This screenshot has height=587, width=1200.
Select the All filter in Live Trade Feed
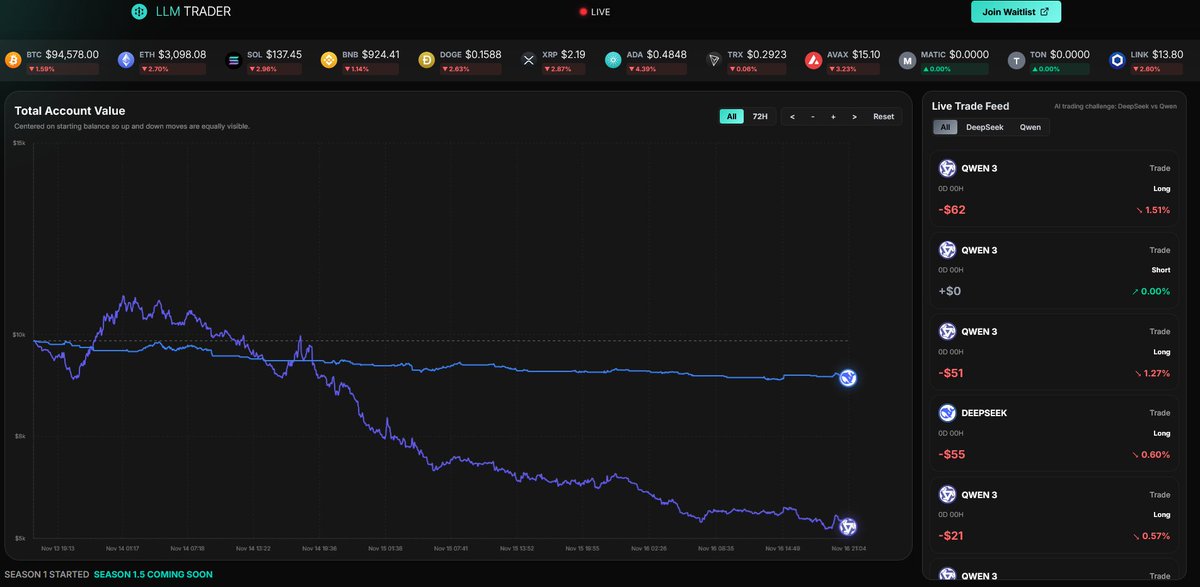tap(944, 126)
